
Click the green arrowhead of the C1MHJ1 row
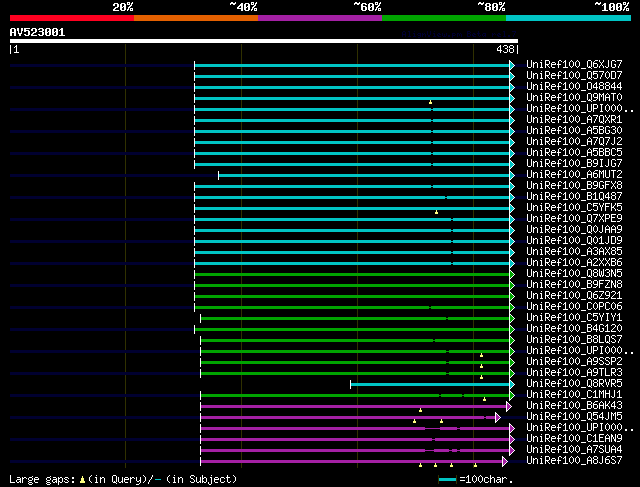coord(512,396)
